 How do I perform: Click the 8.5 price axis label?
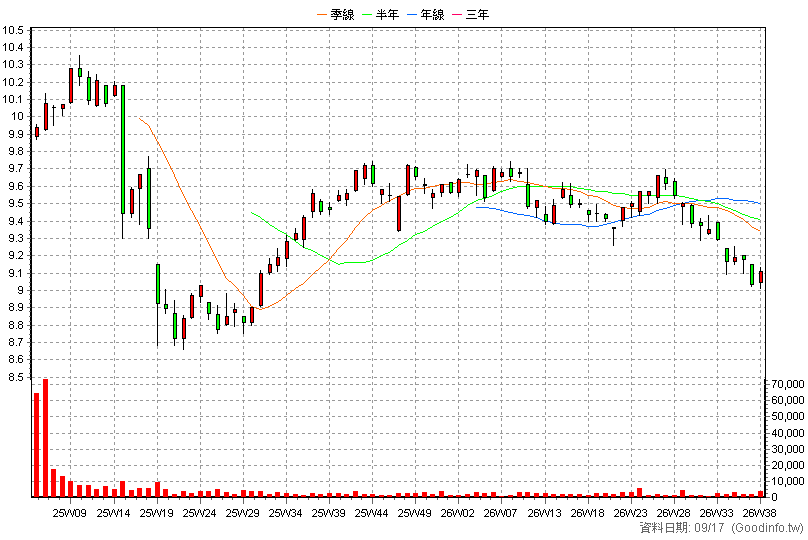(x=16, y=378)
